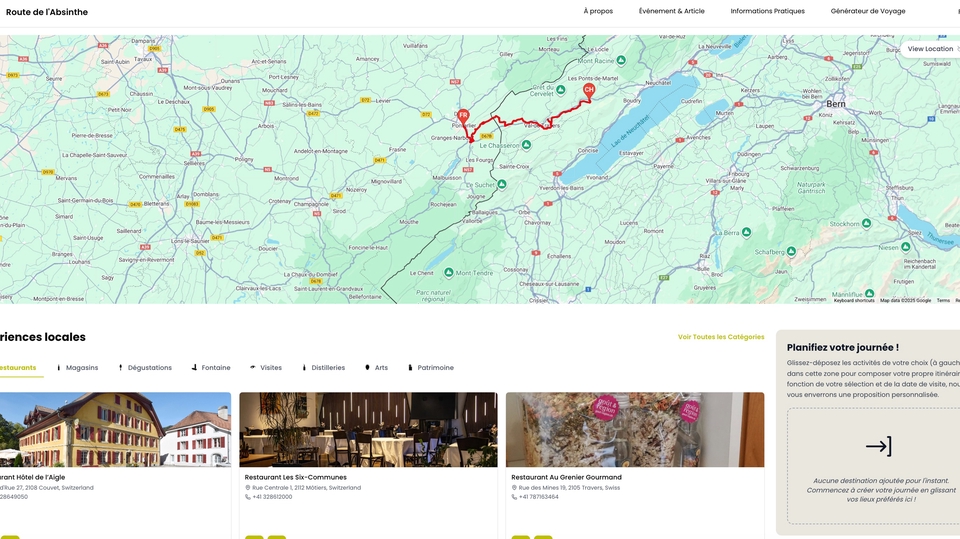This screenshot has height=539, width=960.
Task: Click the Hôtel de l'Aigle building photo
Action: tap(115, 429)
